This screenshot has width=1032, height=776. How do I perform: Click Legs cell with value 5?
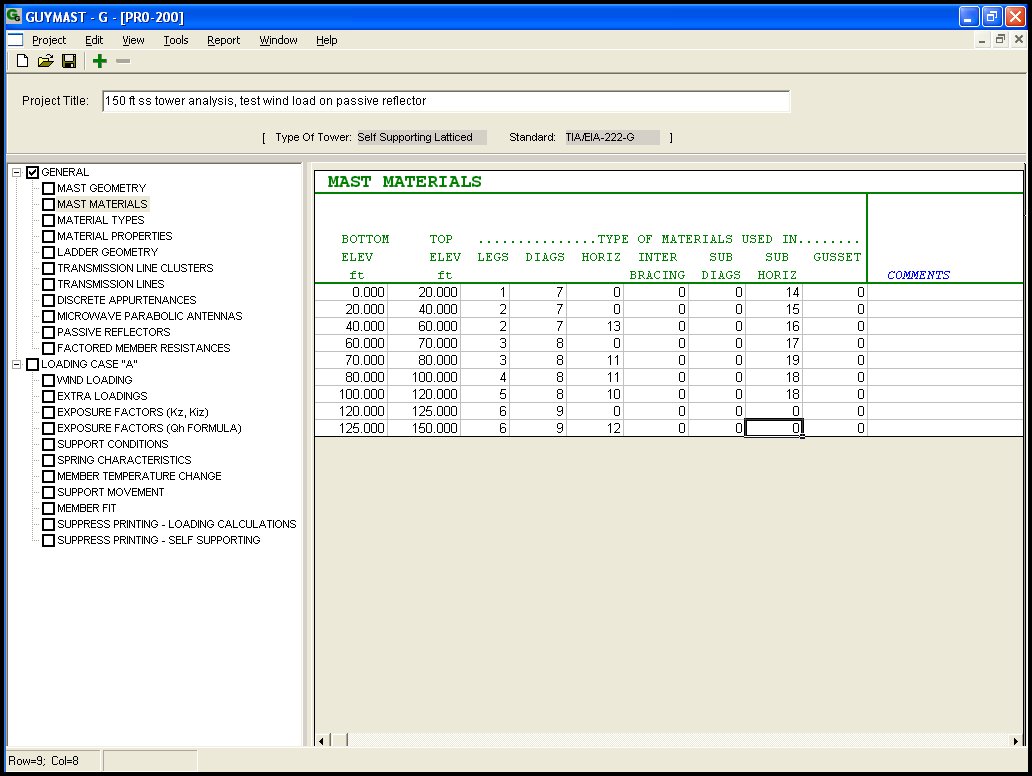pyautogui.click(x=485, y=395)
